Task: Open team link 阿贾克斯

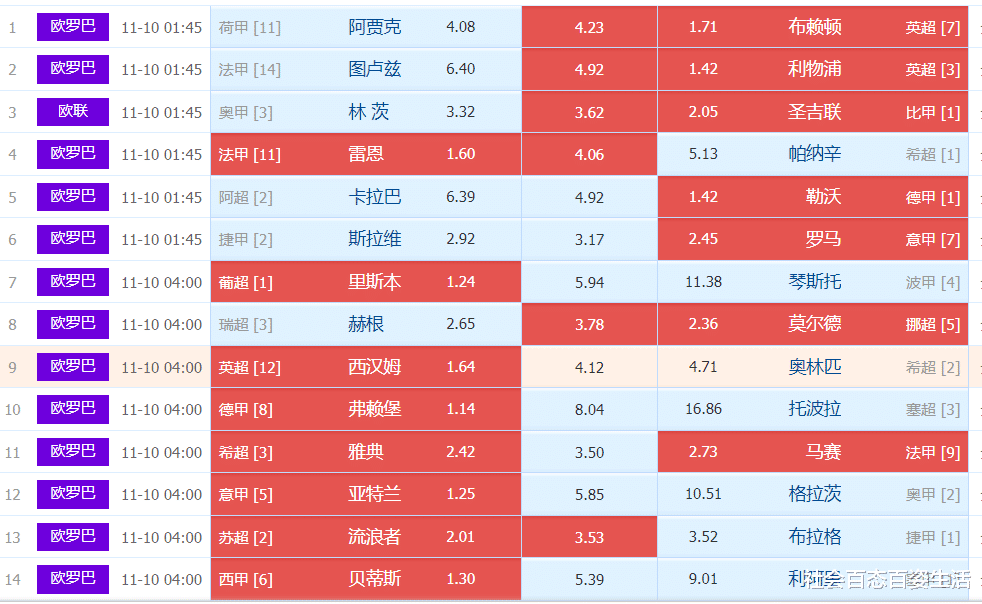Action: pyautogui.click(x=374, y=27)
